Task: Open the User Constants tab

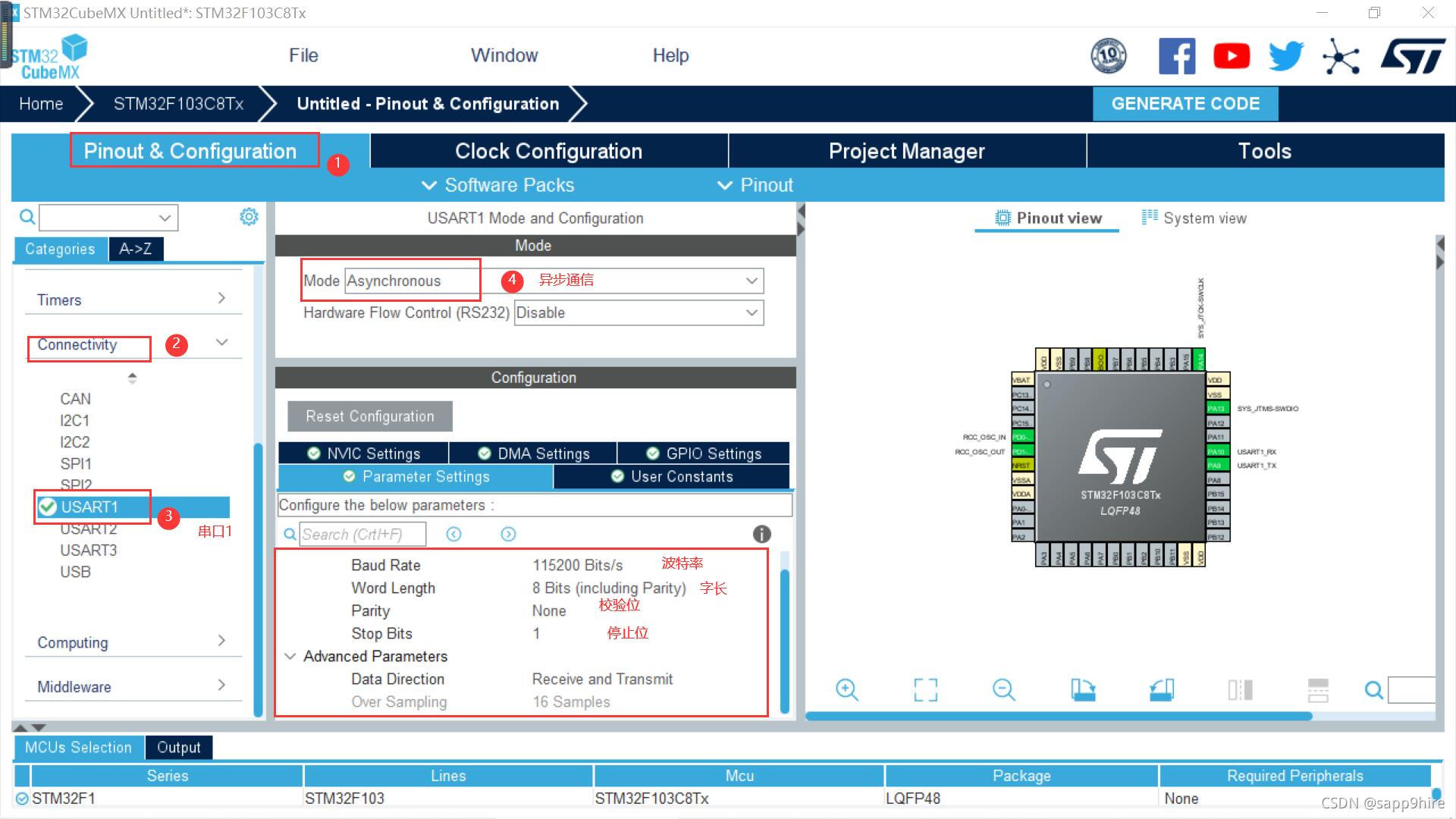Action: 672,476
